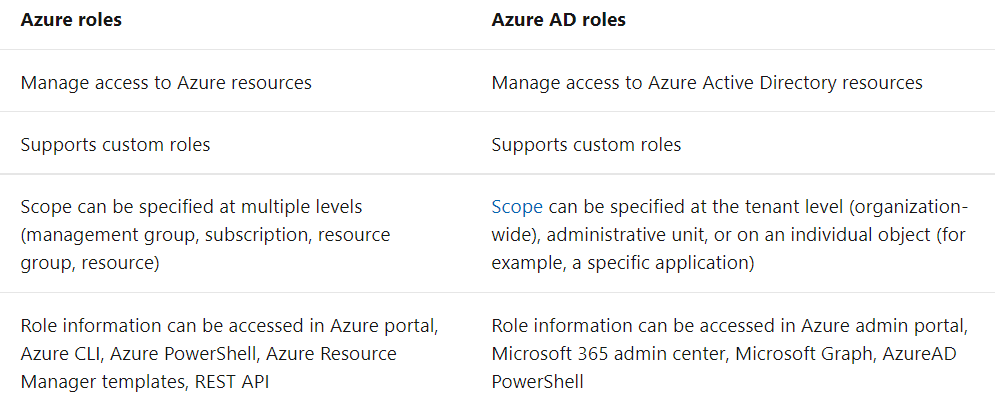Viewport: 995px width, 411px height.
Task: Click 'Supports custom roles' under Azure roles
Action: (x=115, y=145)
